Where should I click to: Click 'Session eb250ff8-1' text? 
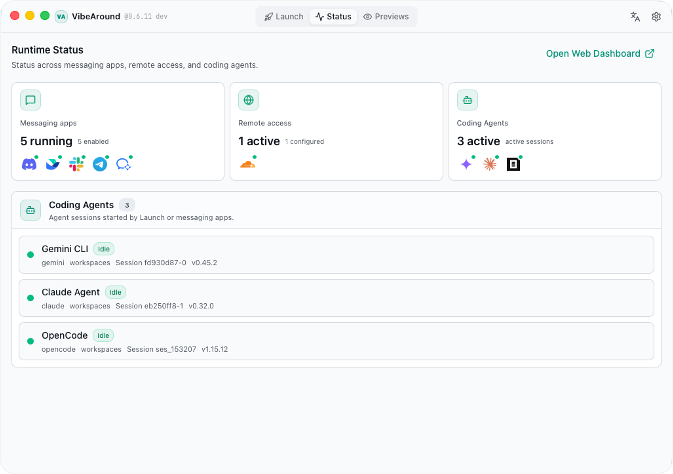coord(149,306)
